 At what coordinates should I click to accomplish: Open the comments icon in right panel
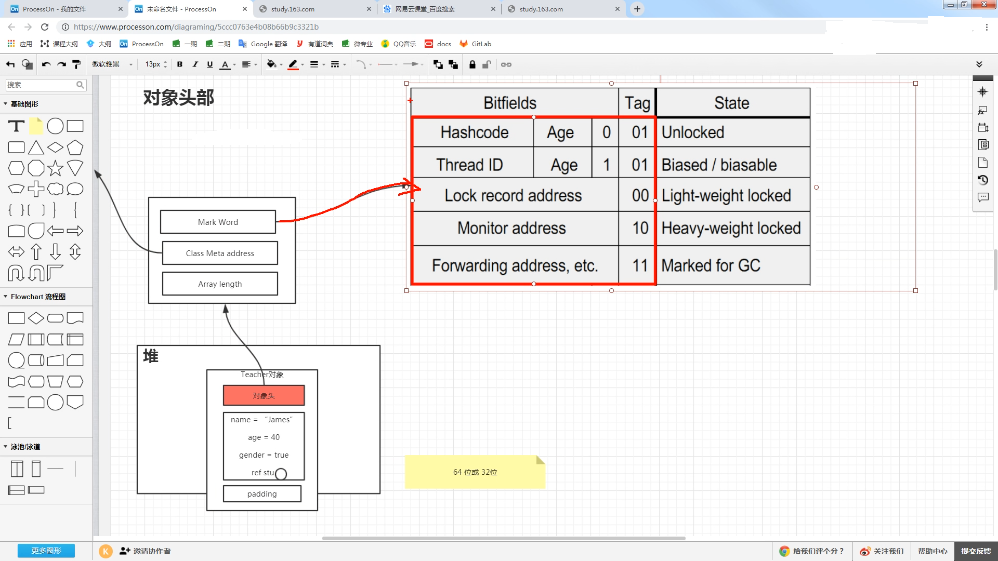983,197
